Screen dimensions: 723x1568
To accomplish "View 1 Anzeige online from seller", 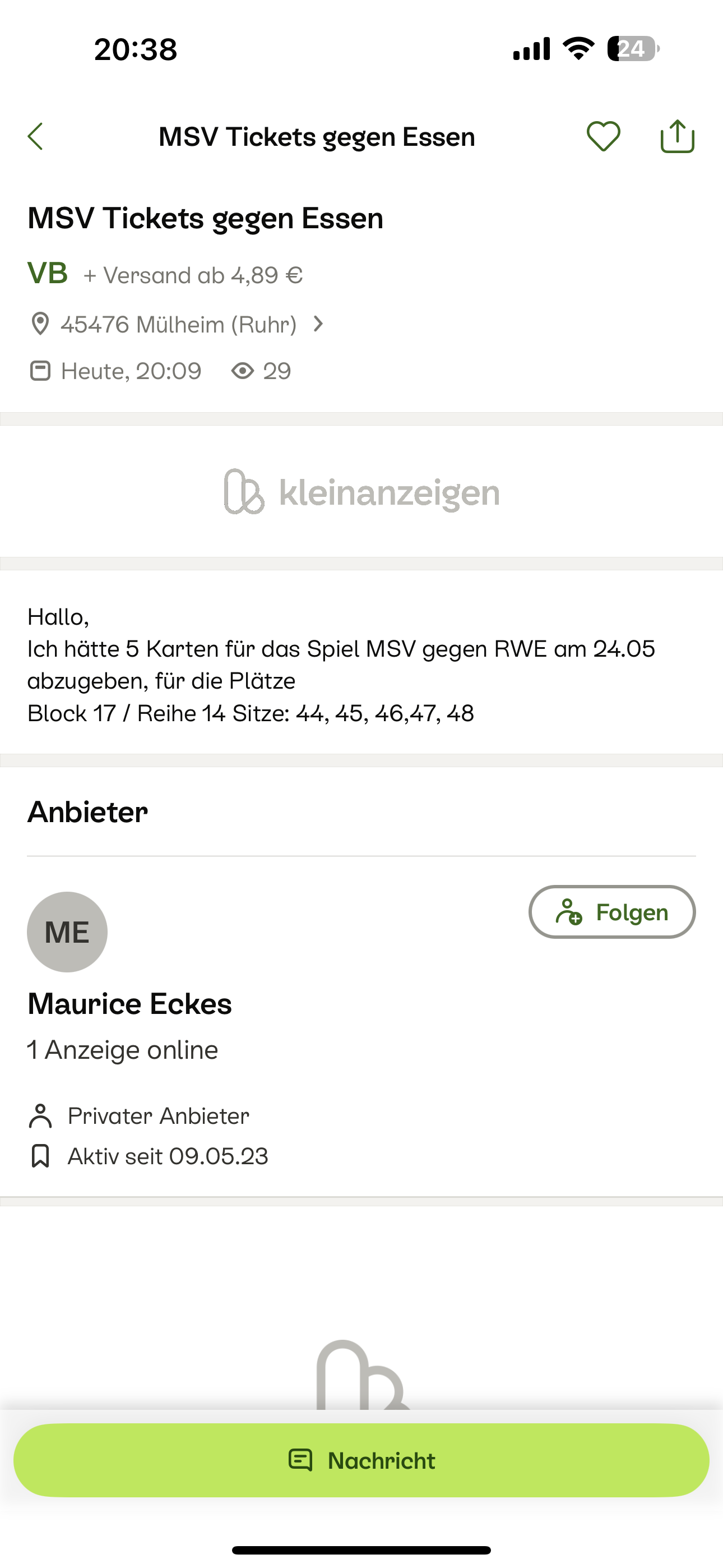I will click(x=123, y=1050).
